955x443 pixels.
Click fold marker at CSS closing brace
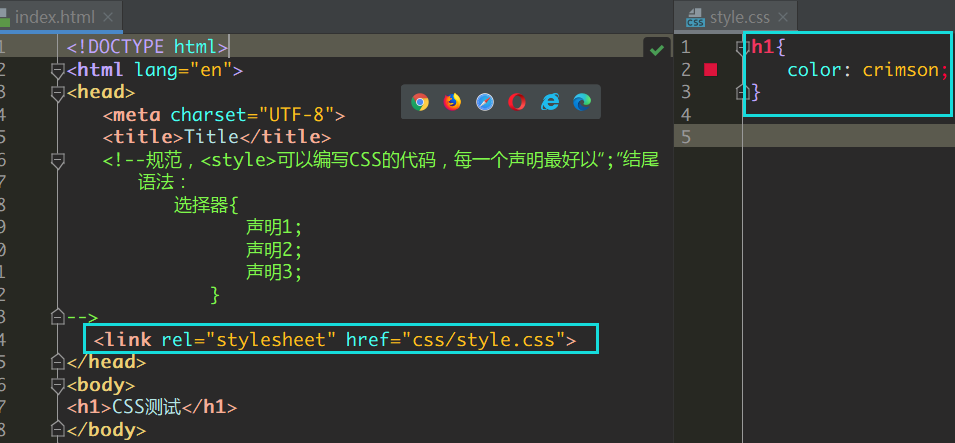point(742,92)
